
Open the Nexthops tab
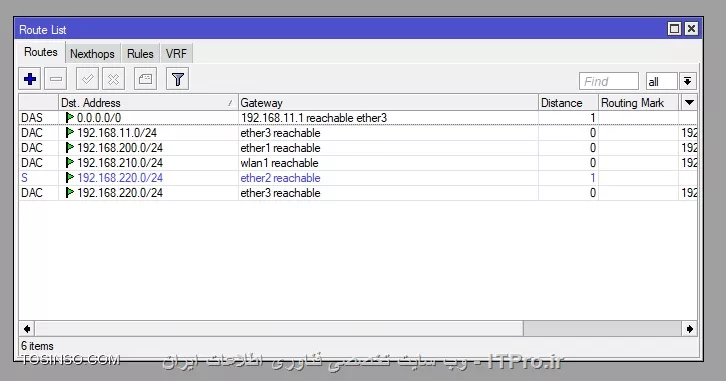92,54
